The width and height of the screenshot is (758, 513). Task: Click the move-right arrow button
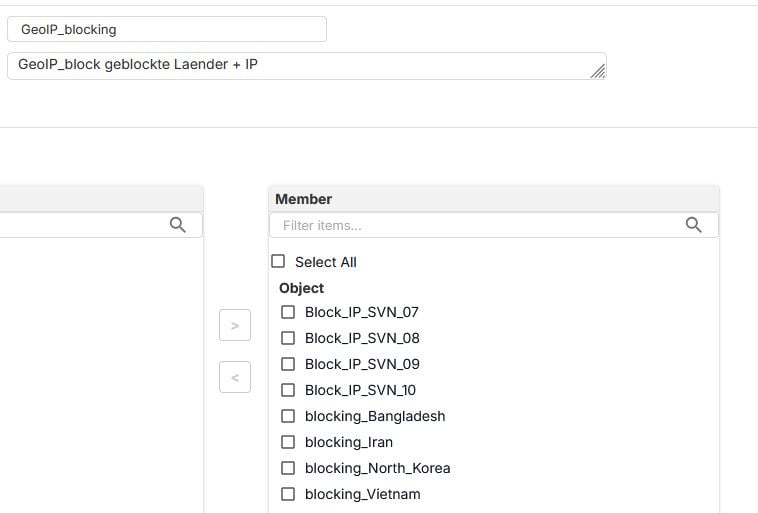234,325
